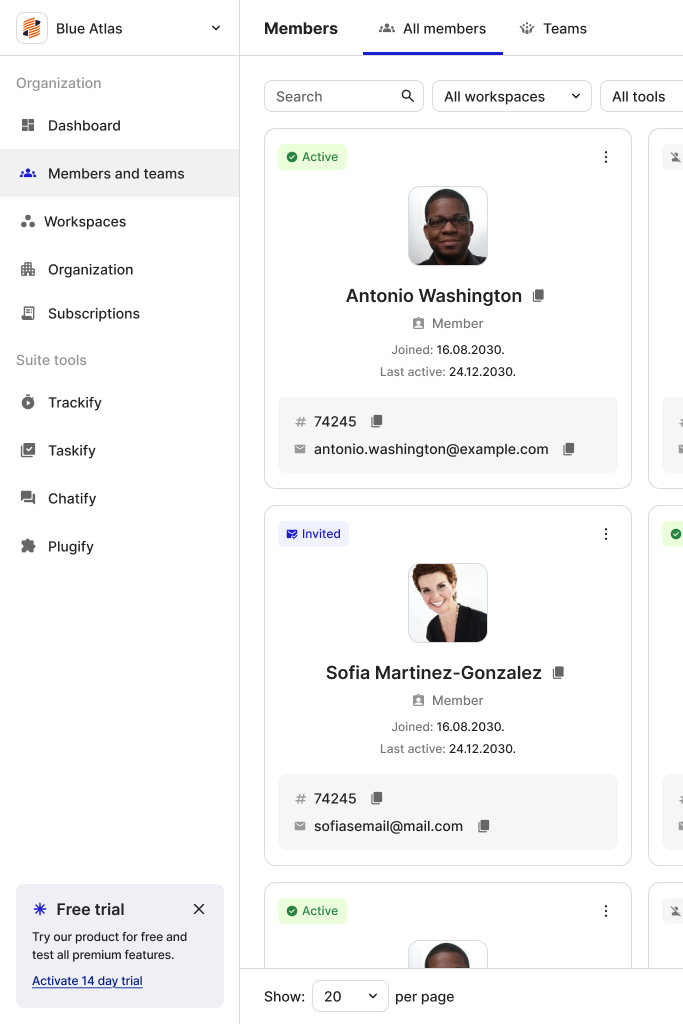The height and width of the screenshot is (1024, 683).
Task: Copy sofiasemail@mail.com email address
Action: tap(484, 827)
